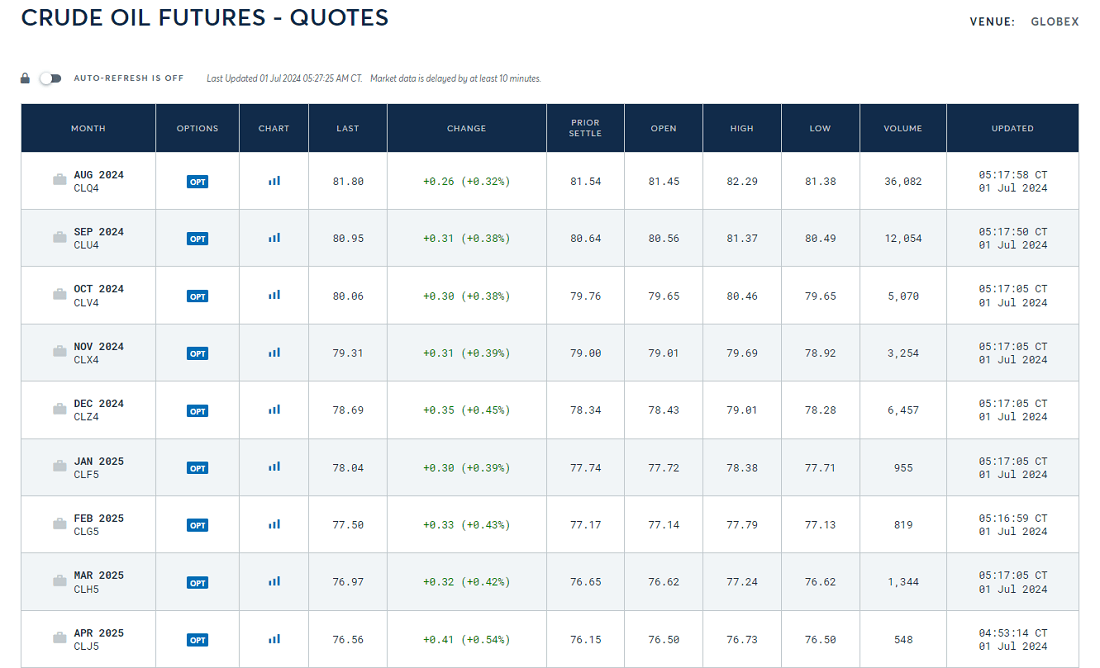Click the lock icon beside auto-refresh
This screenshot has width=1100, height=668.
click(25, 78)
